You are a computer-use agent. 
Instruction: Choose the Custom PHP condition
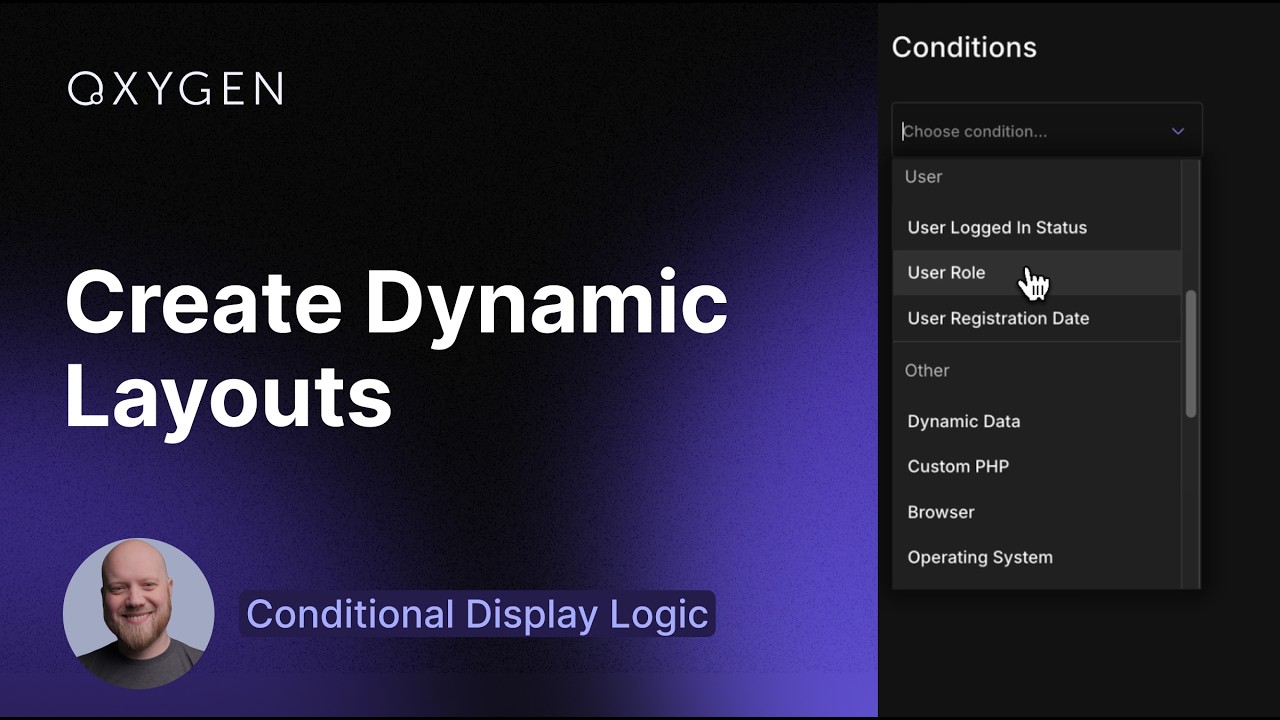pos(1036,466)
